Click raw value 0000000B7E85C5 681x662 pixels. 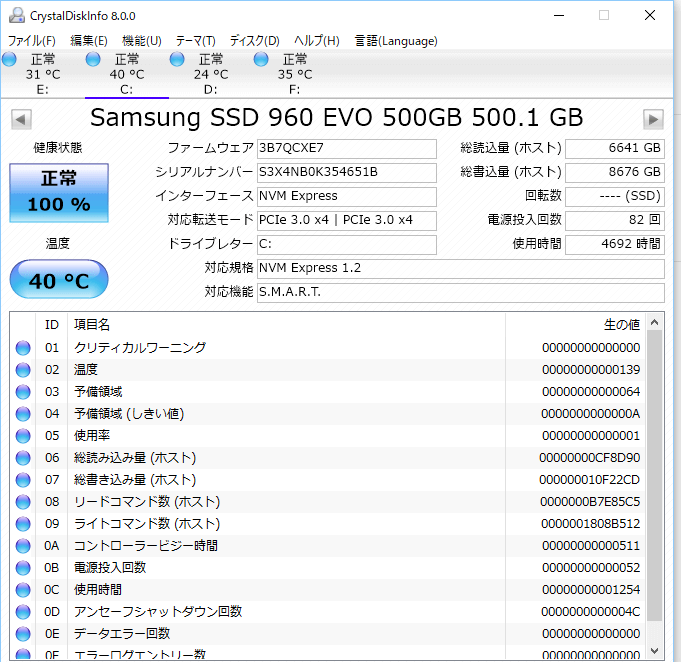pyautogui.click(x=590, y=502)
